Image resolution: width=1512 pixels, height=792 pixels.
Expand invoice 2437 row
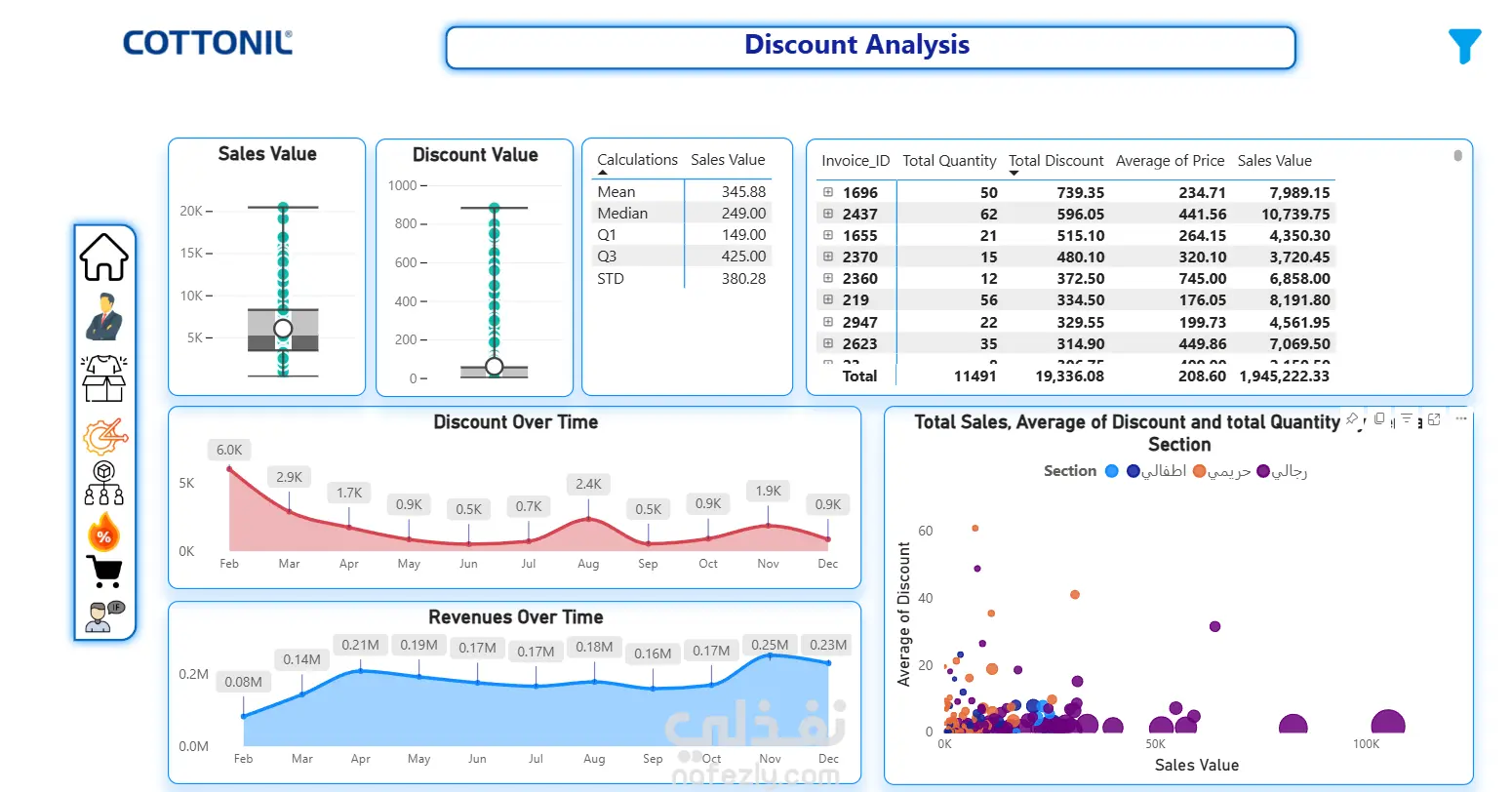point(828,214)
